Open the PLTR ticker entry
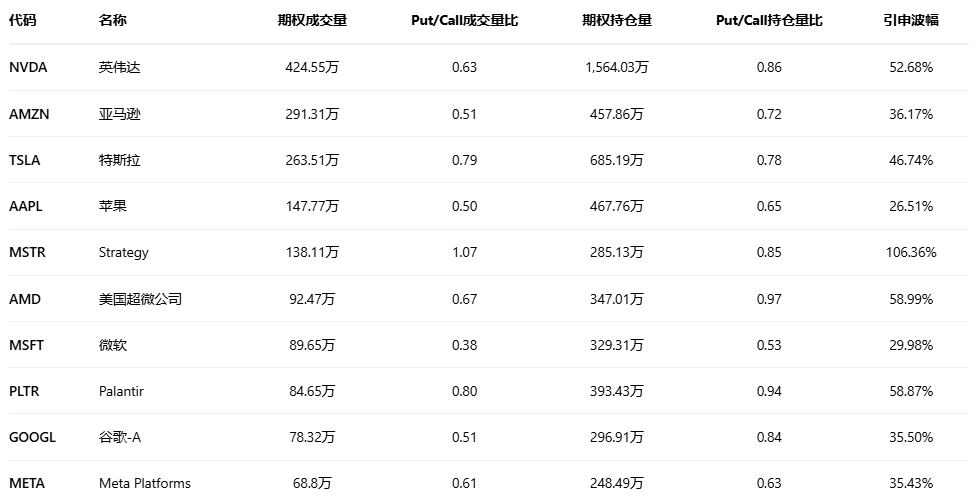Image resolution: width=978 pixels, height=504 pixels. pyautogui.click(x=25, y=391)
